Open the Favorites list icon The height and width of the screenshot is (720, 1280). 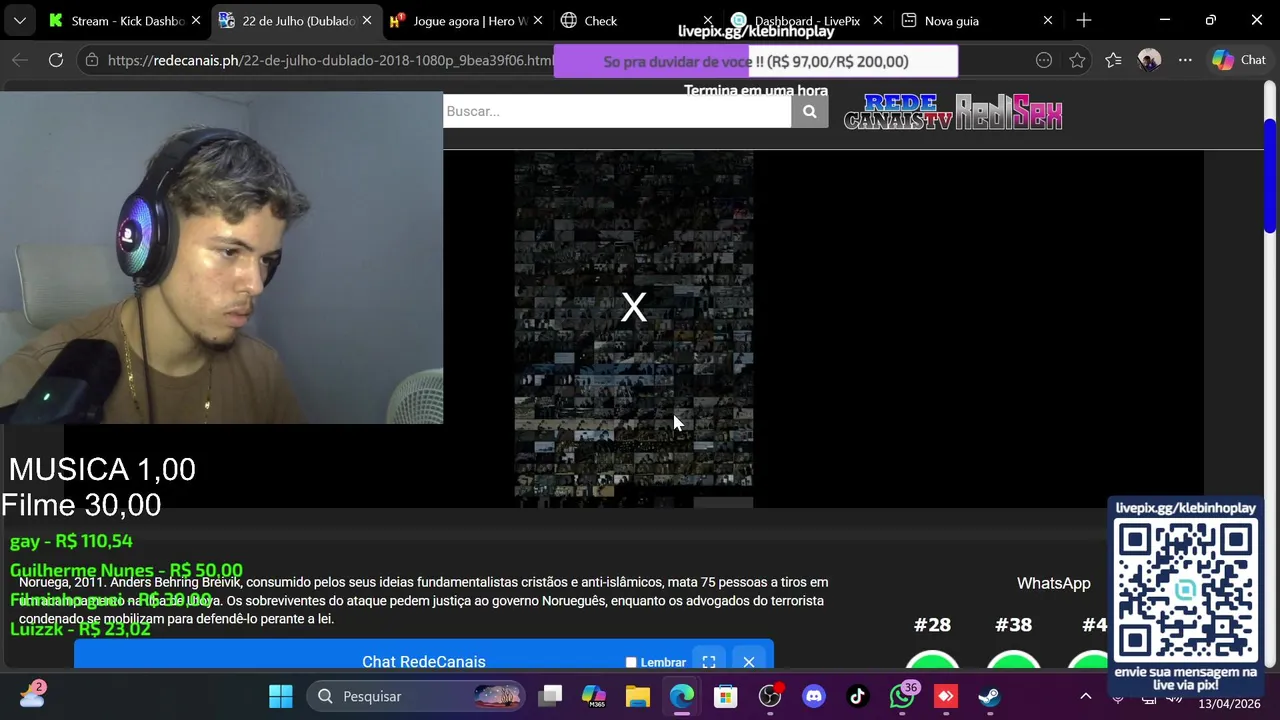point(1113,60)
